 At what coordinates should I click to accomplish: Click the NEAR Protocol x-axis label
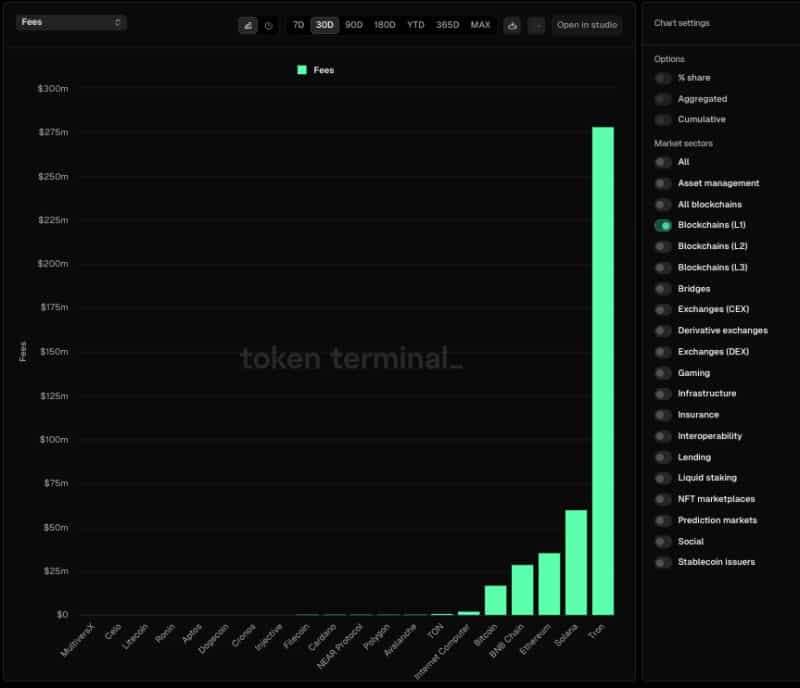tap(340, 646)
